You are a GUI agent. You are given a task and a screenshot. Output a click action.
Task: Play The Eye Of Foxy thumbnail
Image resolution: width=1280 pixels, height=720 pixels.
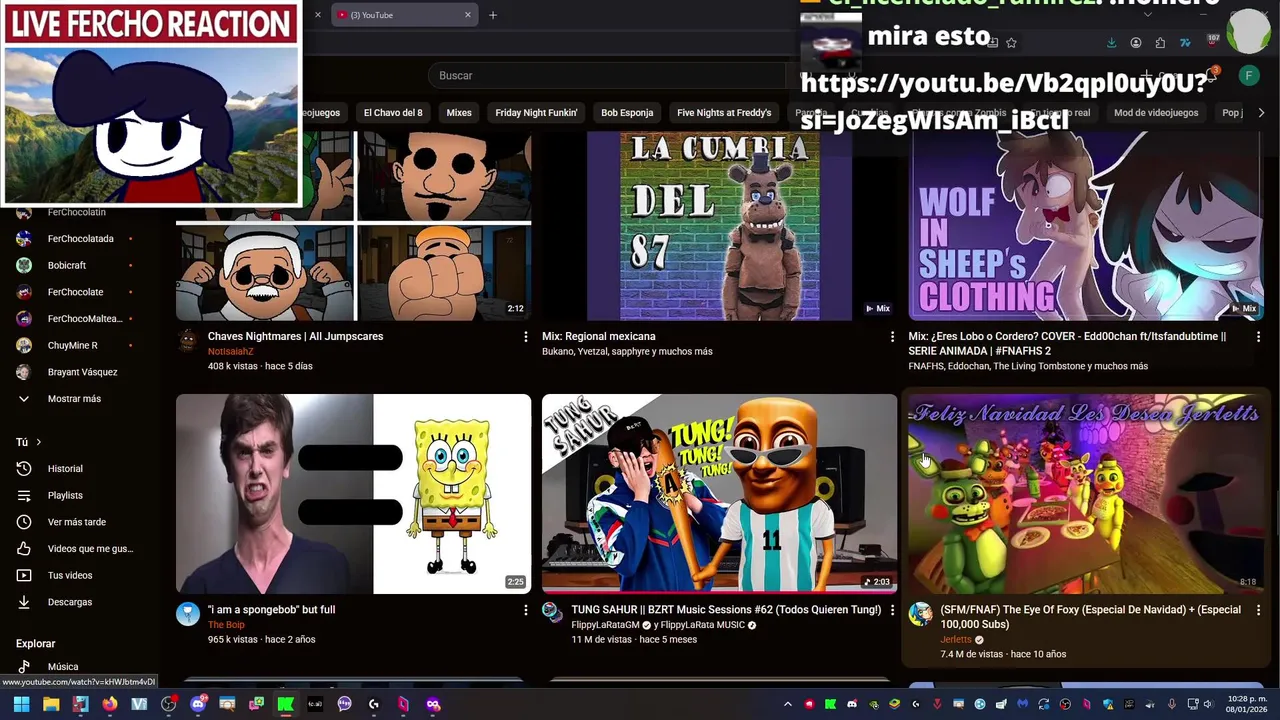tap(1085, 494)
